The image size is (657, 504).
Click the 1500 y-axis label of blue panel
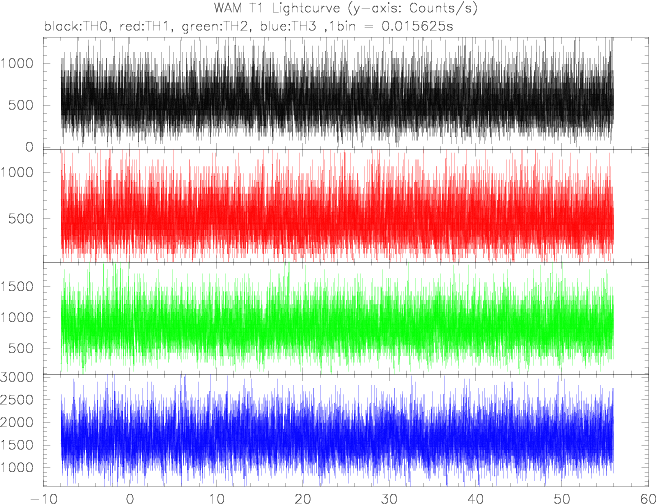point(17,445)
